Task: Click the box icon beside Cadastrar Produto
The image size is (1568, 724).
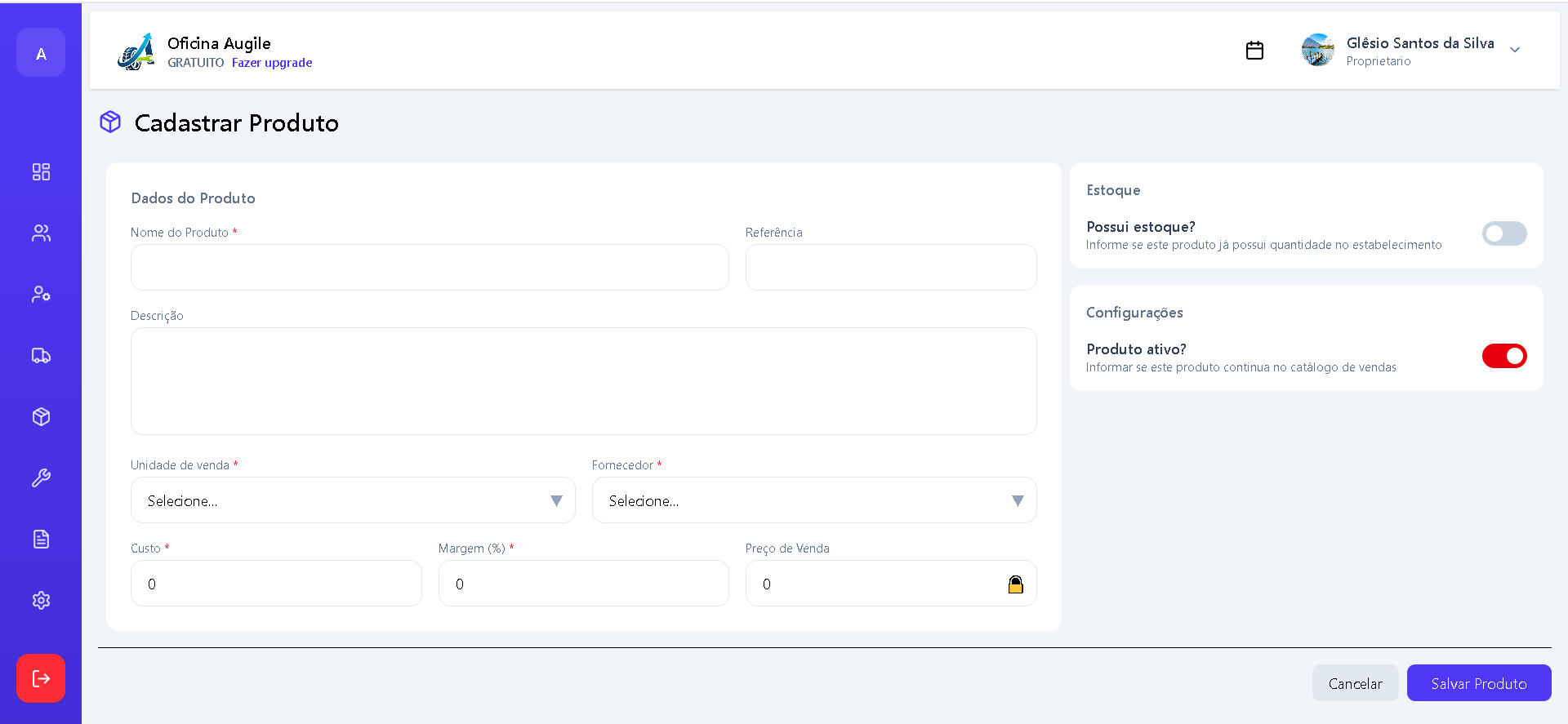Action: point(110,122)
